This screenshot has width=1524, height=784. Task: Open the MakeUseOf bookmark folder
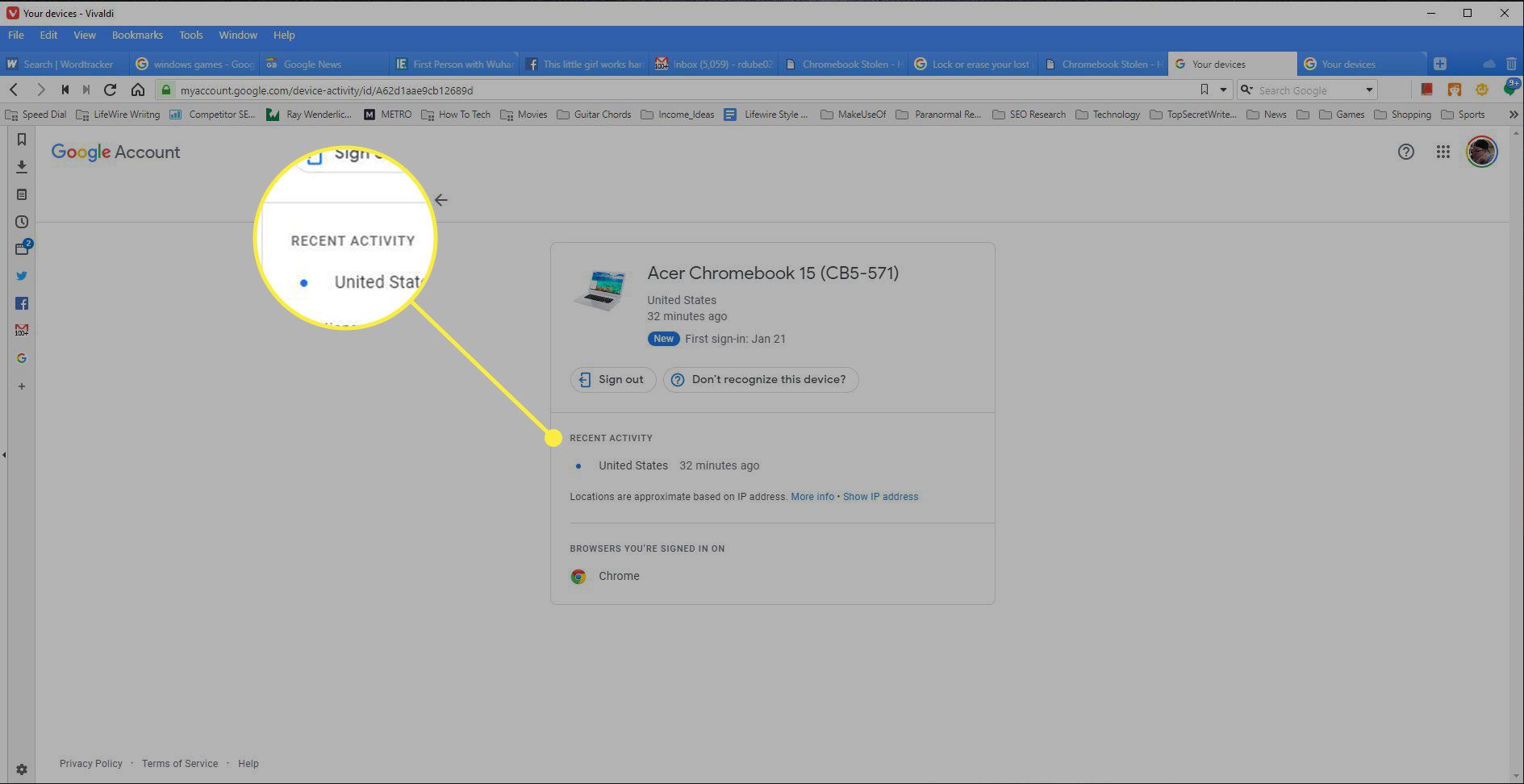(x=853, y=115)
